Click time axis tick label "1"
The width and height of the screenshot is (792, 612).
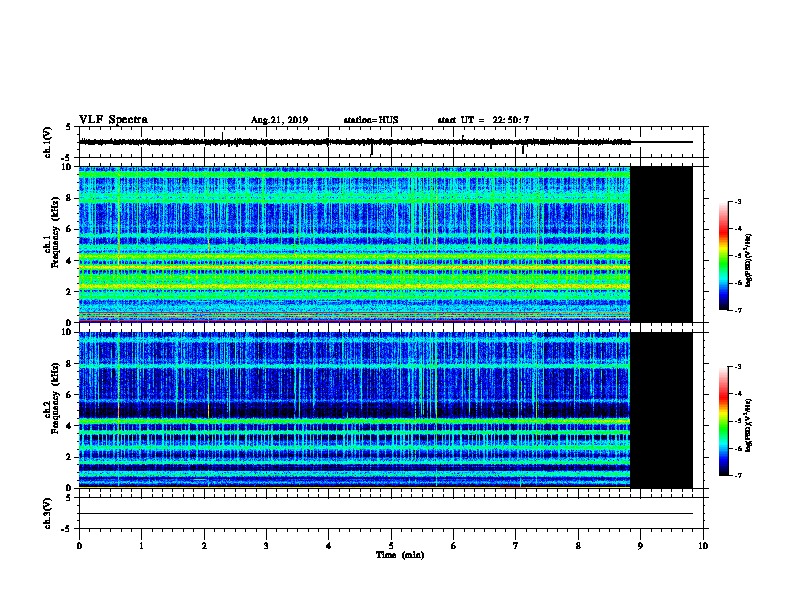pyautogui.click(x=141, y=546)
